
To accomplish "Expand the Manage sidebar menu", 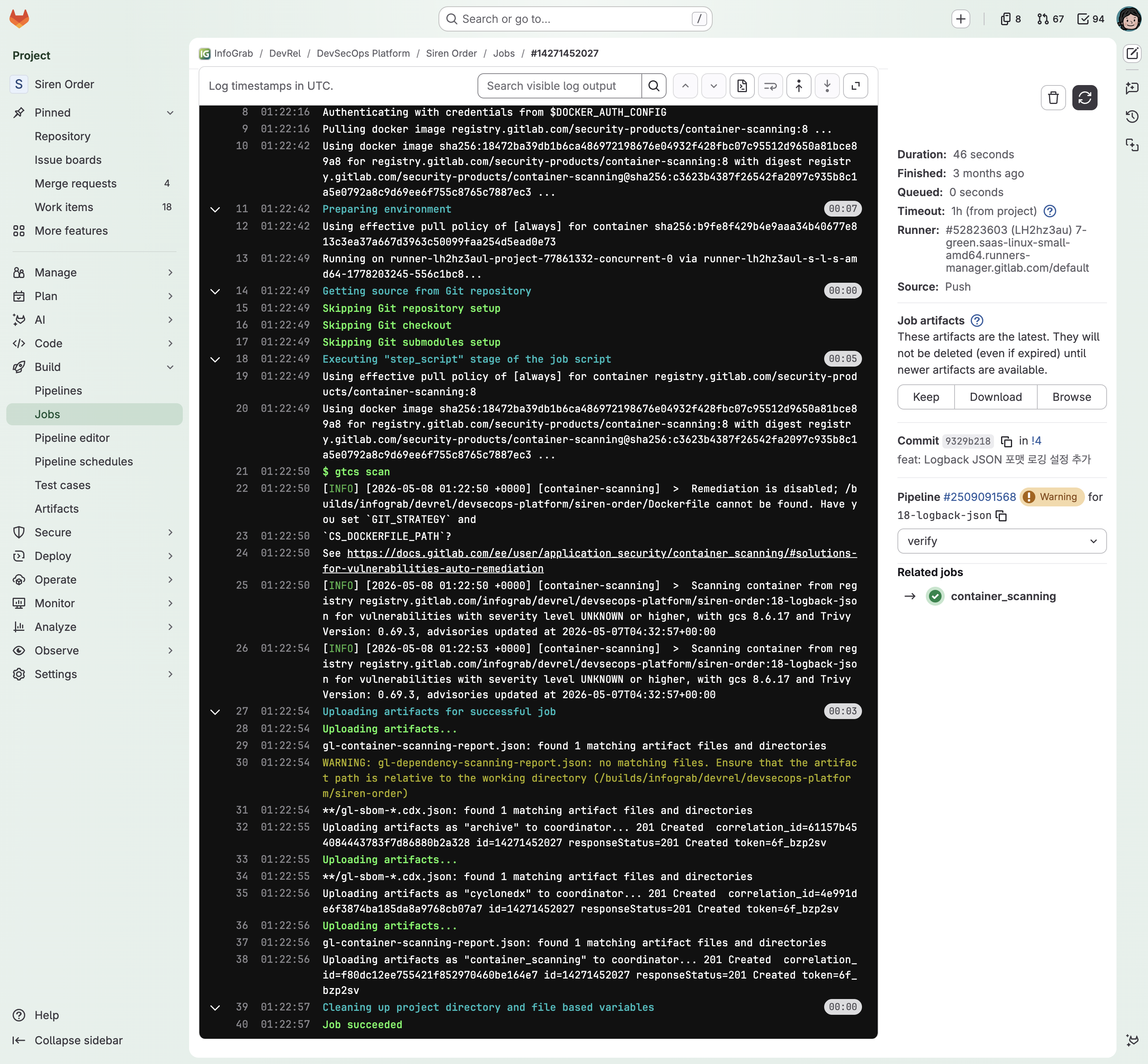I will click(95, 272).
